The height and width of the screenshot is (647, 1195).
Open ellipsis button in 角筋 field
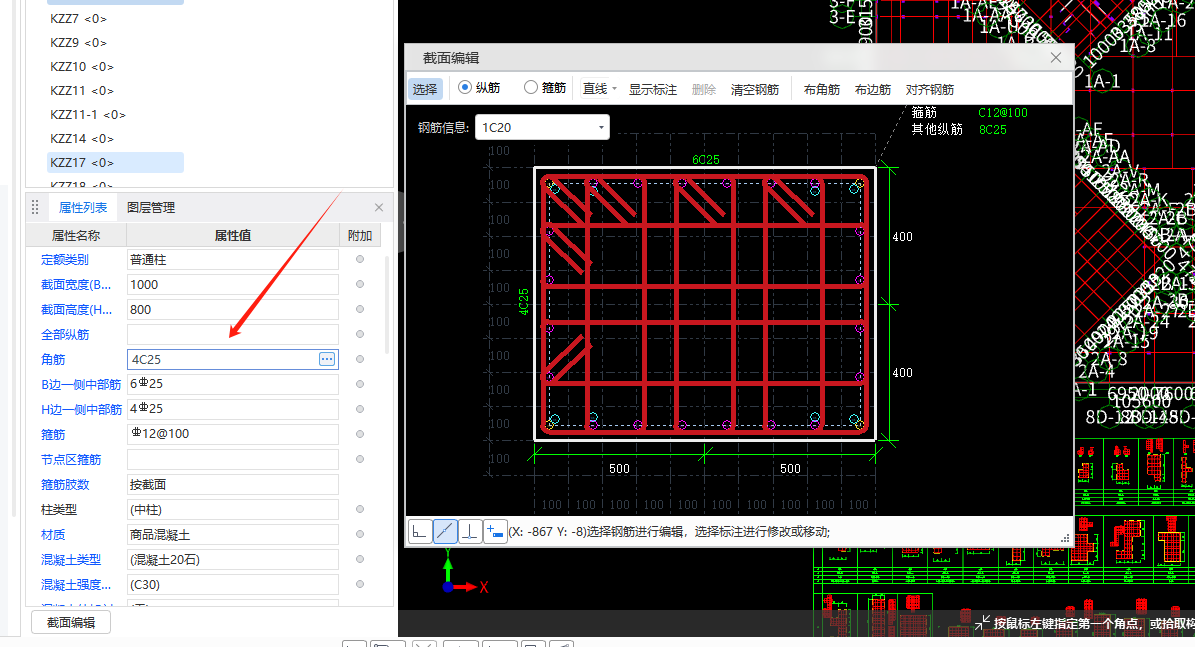[327, 359]
